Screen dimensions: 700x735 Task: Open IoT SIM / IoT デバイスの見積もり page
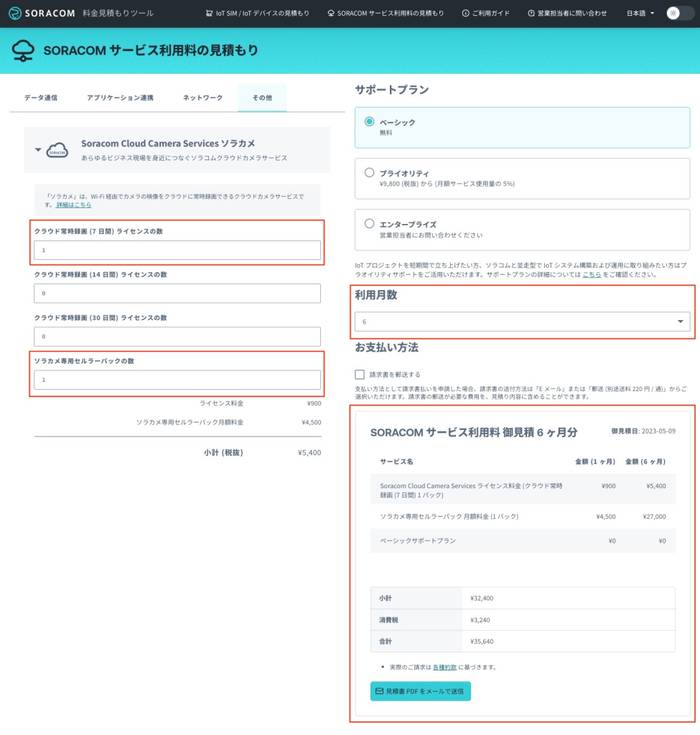tap(257, 13)
